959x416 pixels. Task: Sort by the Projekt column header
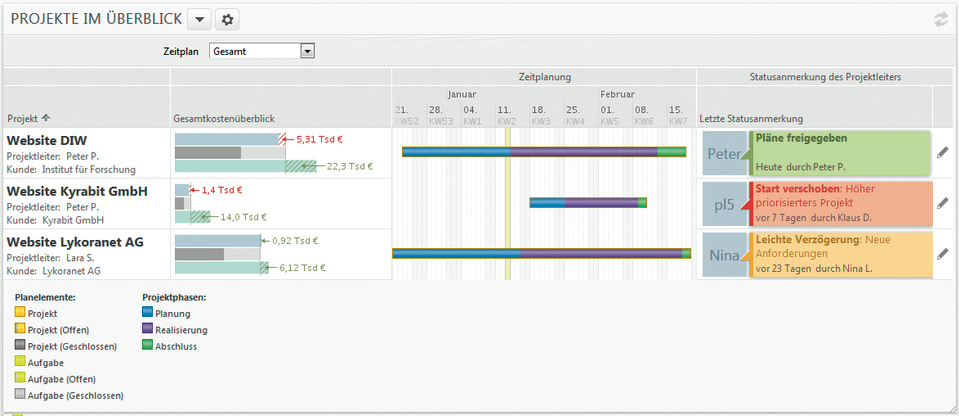(28, 118)
